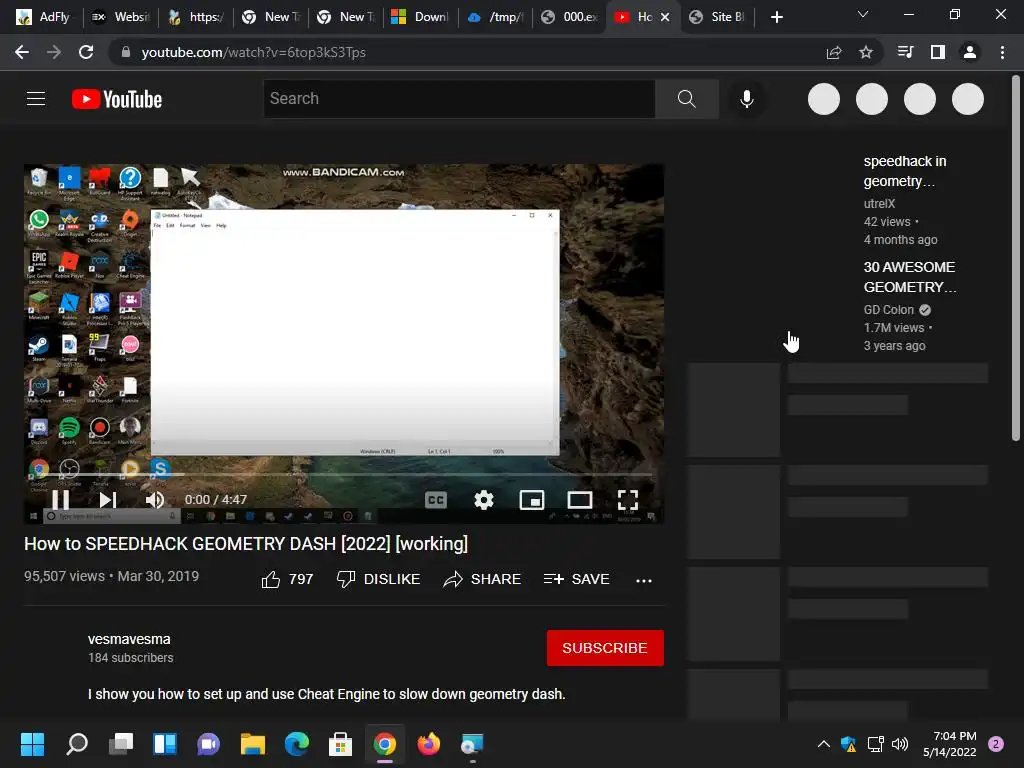Subscribe to vesmavesma channel

pos(605,648)
